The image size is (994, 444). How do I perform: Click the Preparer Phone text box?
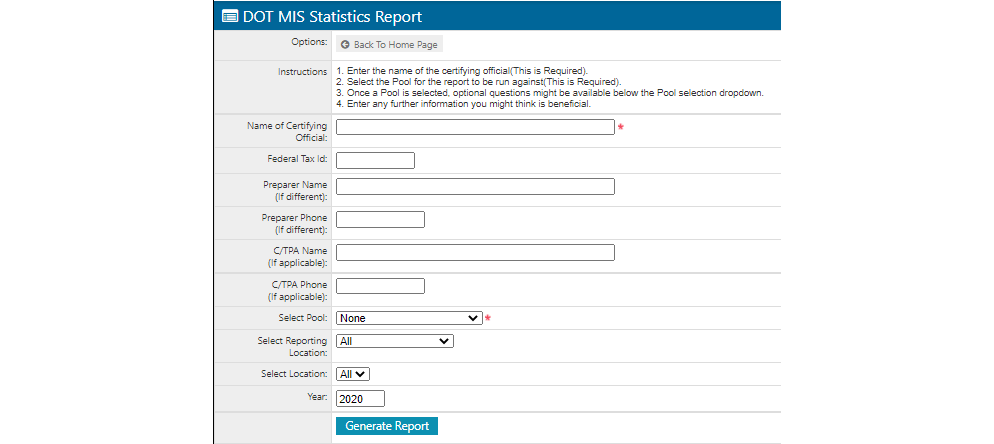click(x=380, y=220)
